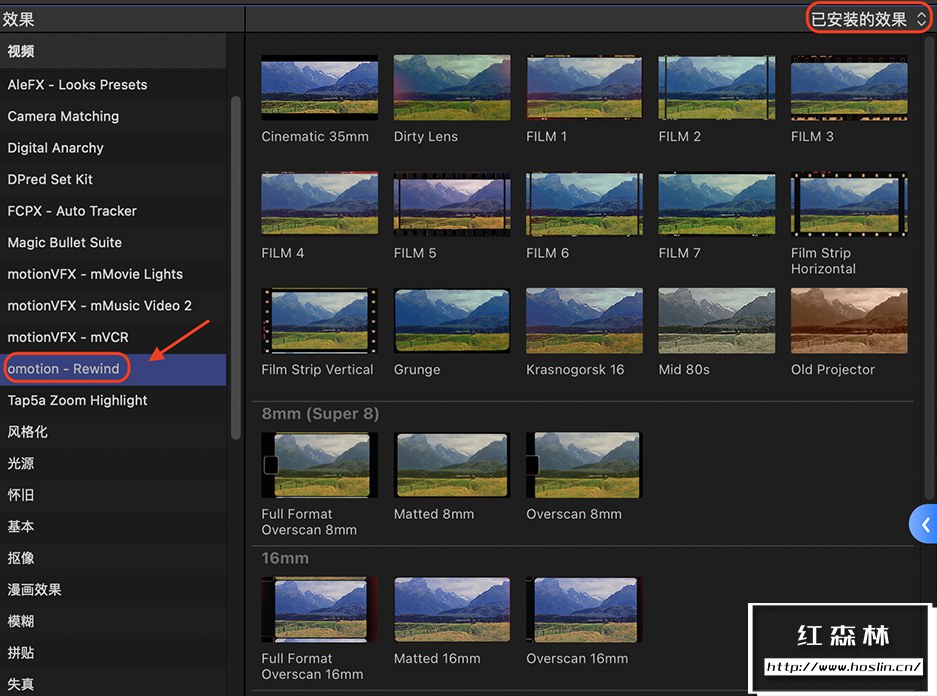Click the Dirty Lens label
937x696 pixels.
[x=425, y=136]
